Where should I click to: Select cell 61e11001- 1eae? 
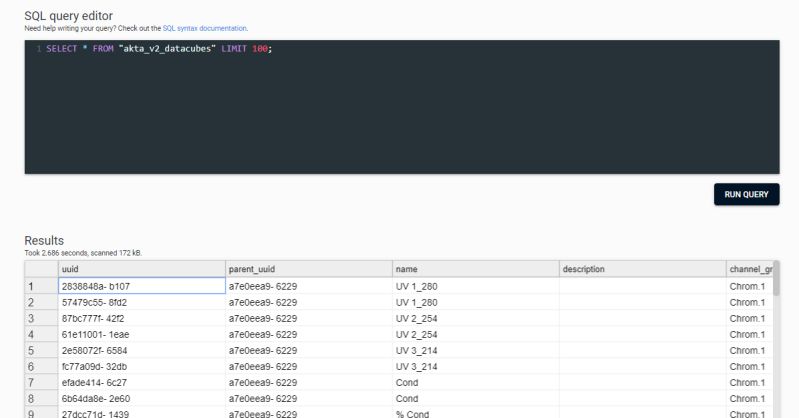(142, 334)
